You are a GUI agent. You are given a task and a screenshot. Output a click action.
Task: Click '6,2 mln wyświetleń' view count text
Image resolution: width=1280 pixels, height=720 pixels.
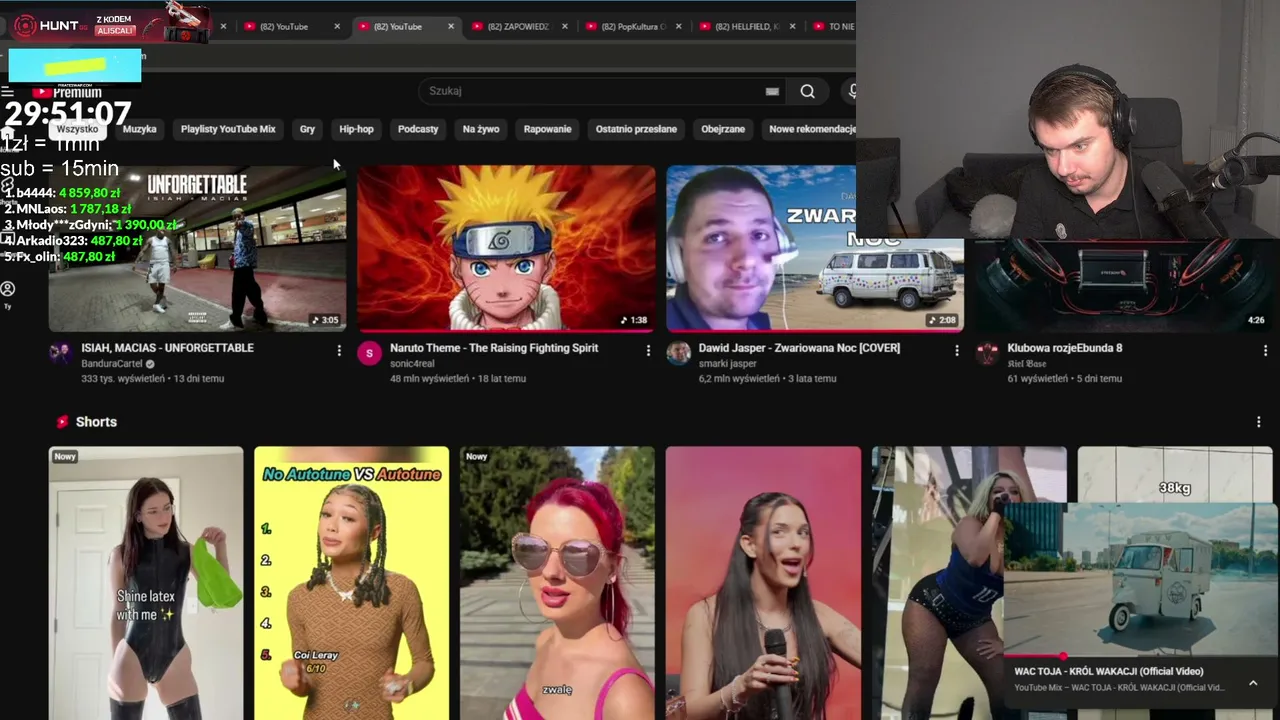click(x=740, y=379)
